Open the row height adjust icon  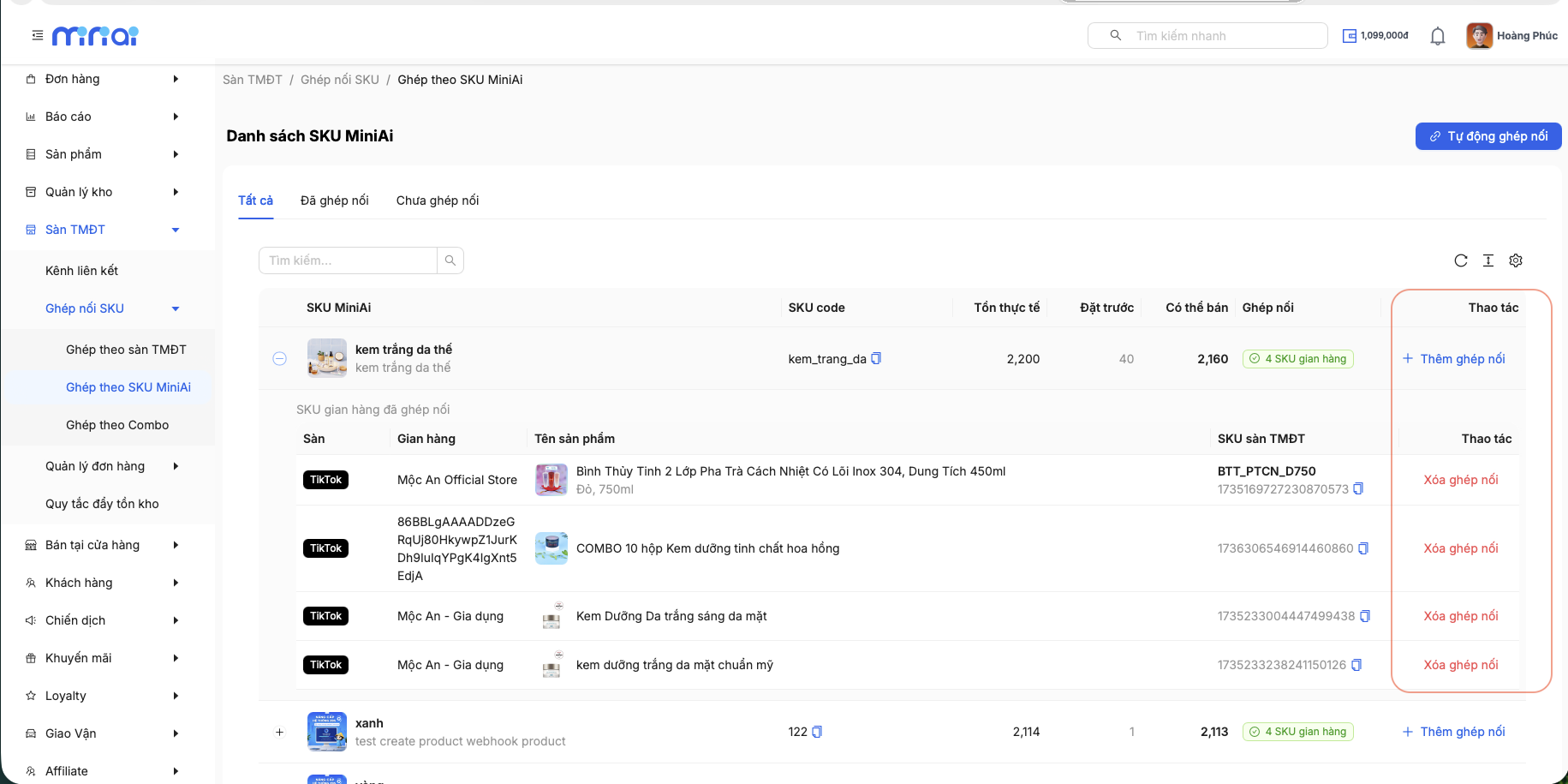1488,260
